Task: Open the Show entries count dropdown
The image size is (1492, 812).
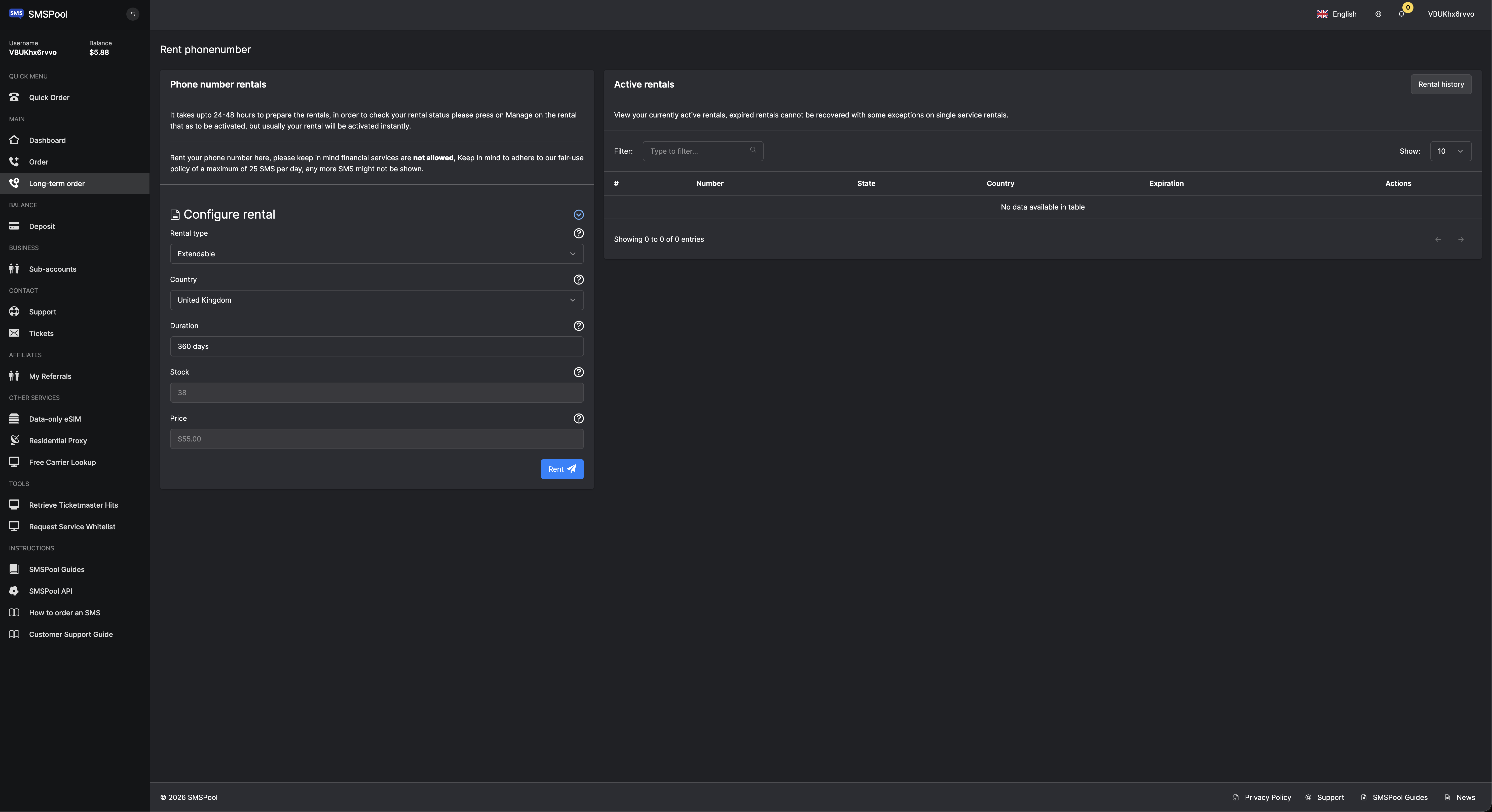Action: (1450, 151)
